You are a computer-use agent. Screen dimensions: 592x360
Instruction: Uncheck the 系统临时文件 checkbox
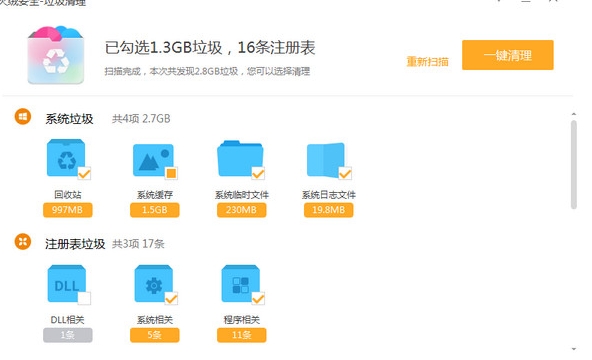tap(258, 173)
